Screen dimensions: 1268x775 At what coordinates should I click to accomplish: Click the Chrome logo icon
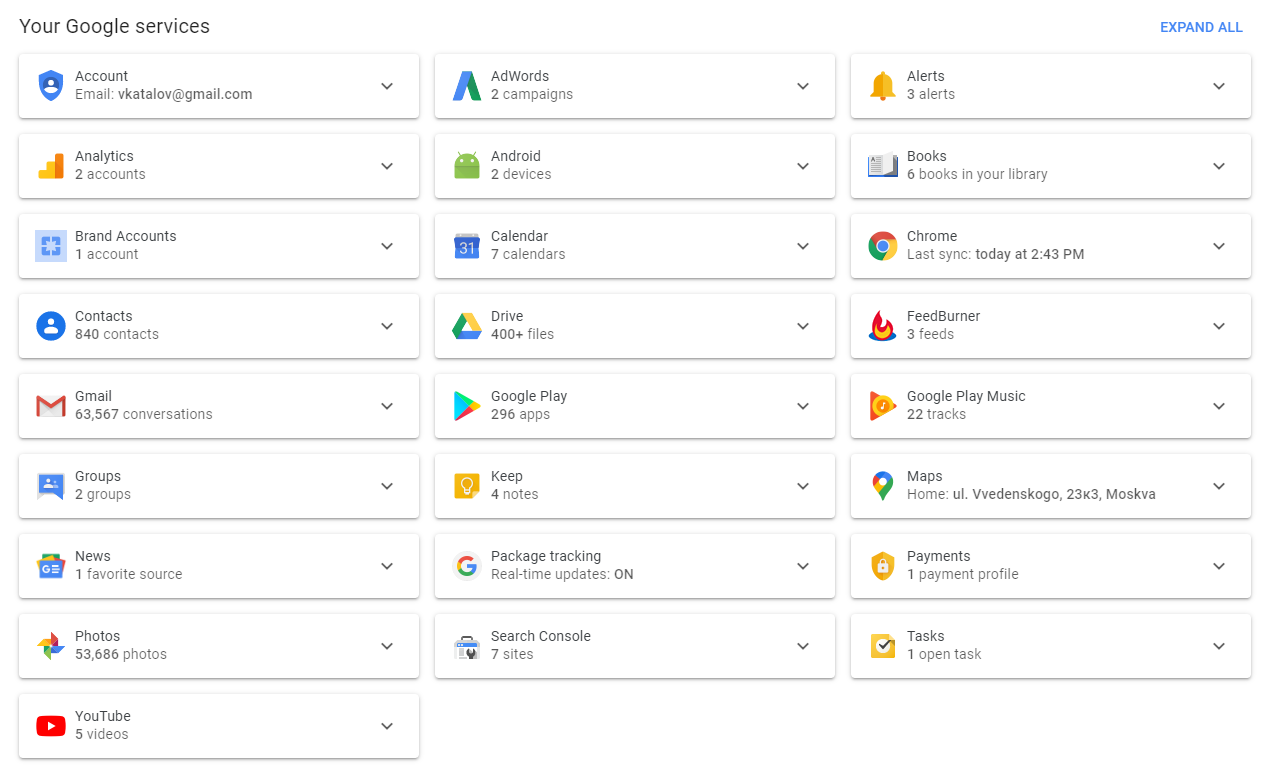(883, 246)
